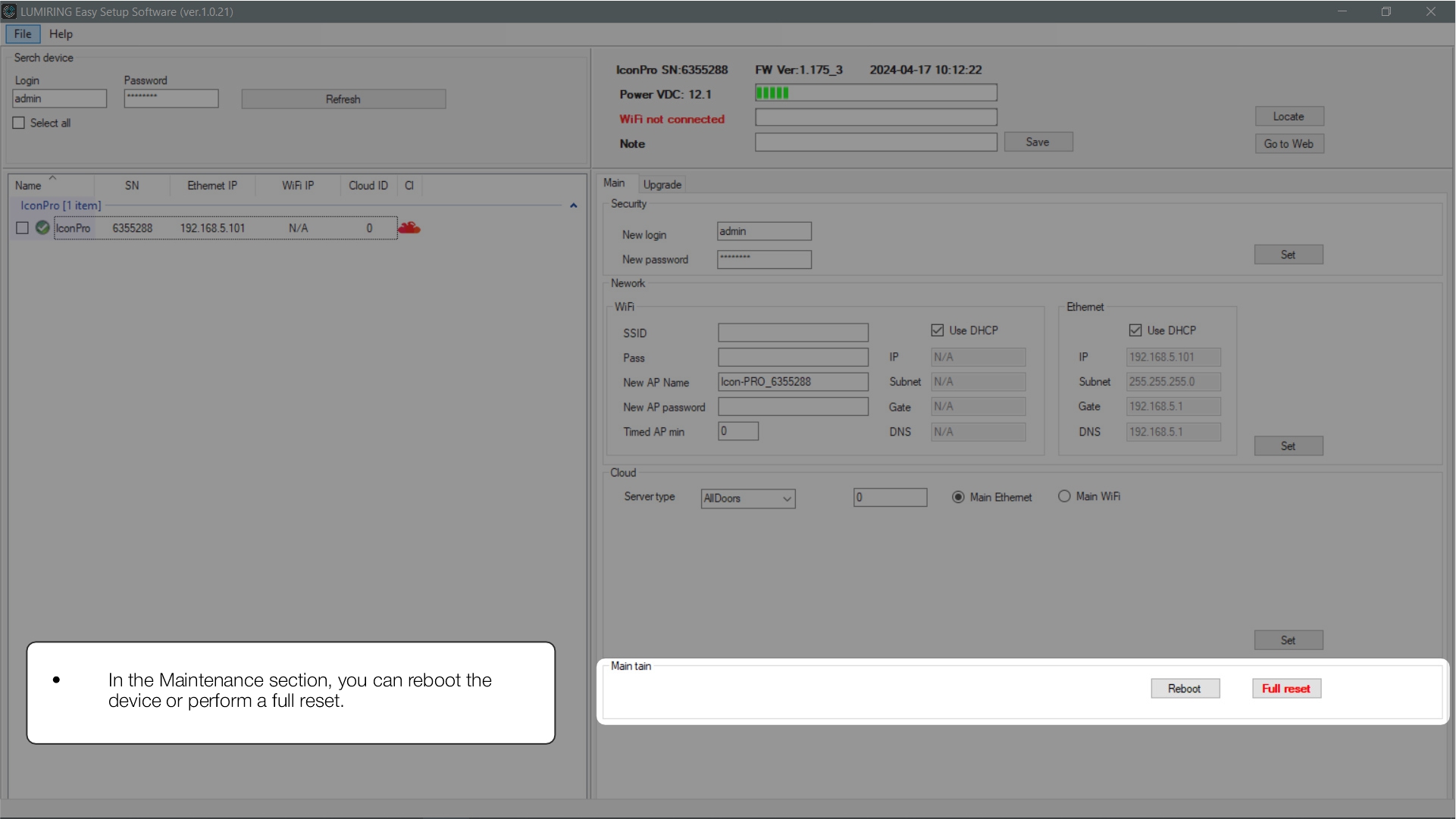Check the IconPro device row checkbox
Viewport: 1456px width, 819px height.
point(22,228)
